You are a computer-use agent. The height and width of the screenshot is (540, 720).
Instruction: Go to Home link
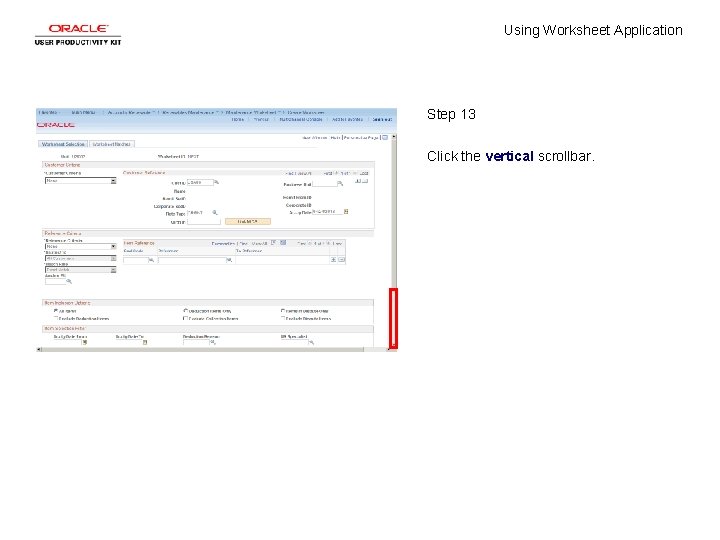pyautogui.click(x=238, y=119)
